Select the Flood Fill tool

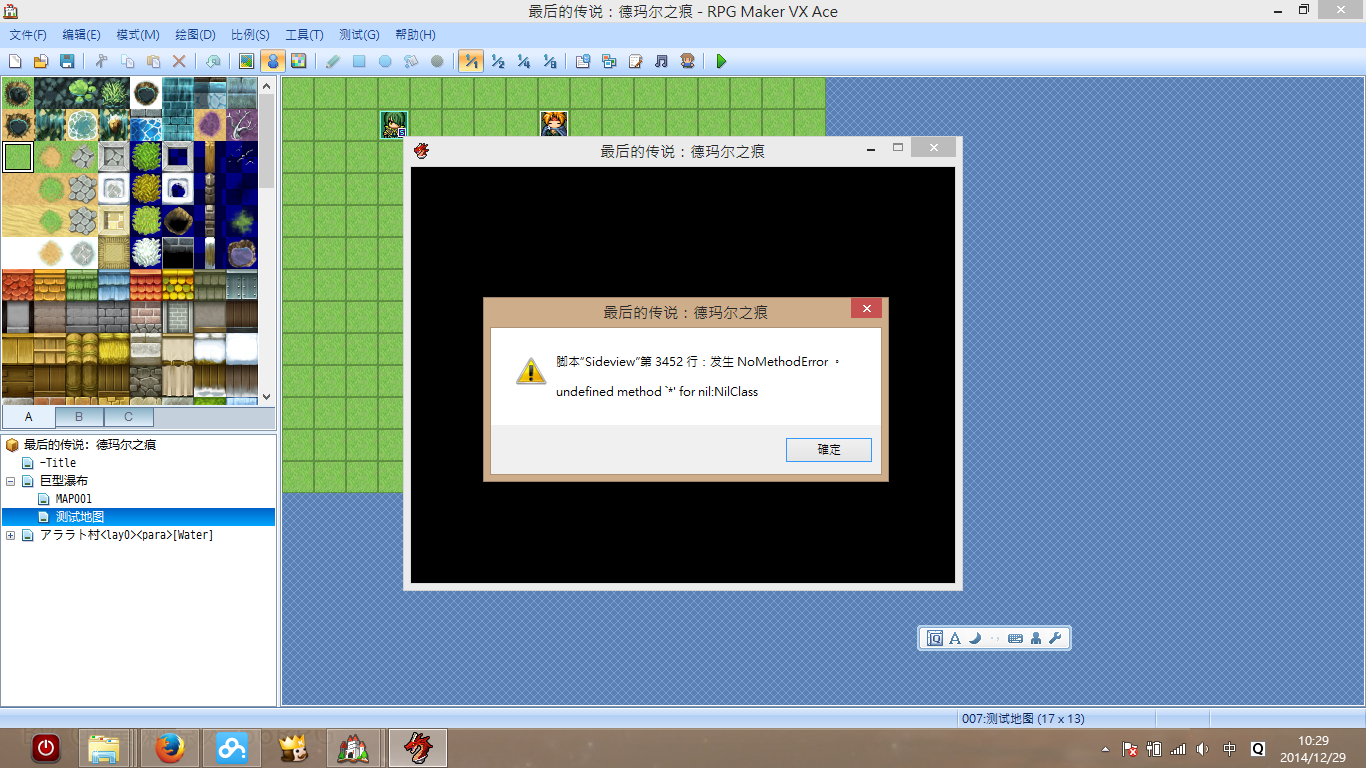[x=411, y=61]
